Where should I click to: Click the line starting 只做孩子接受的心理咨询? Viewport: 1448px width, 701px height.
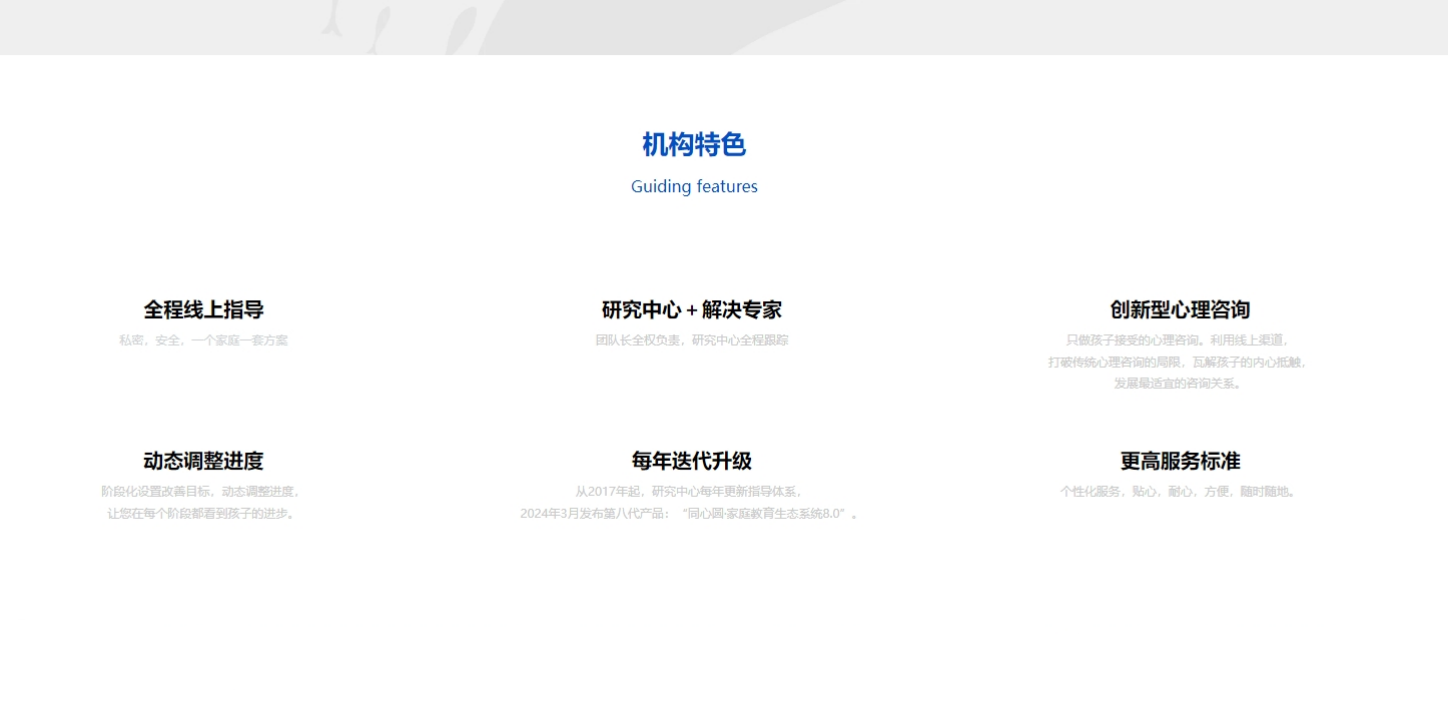click(1179, 340)
